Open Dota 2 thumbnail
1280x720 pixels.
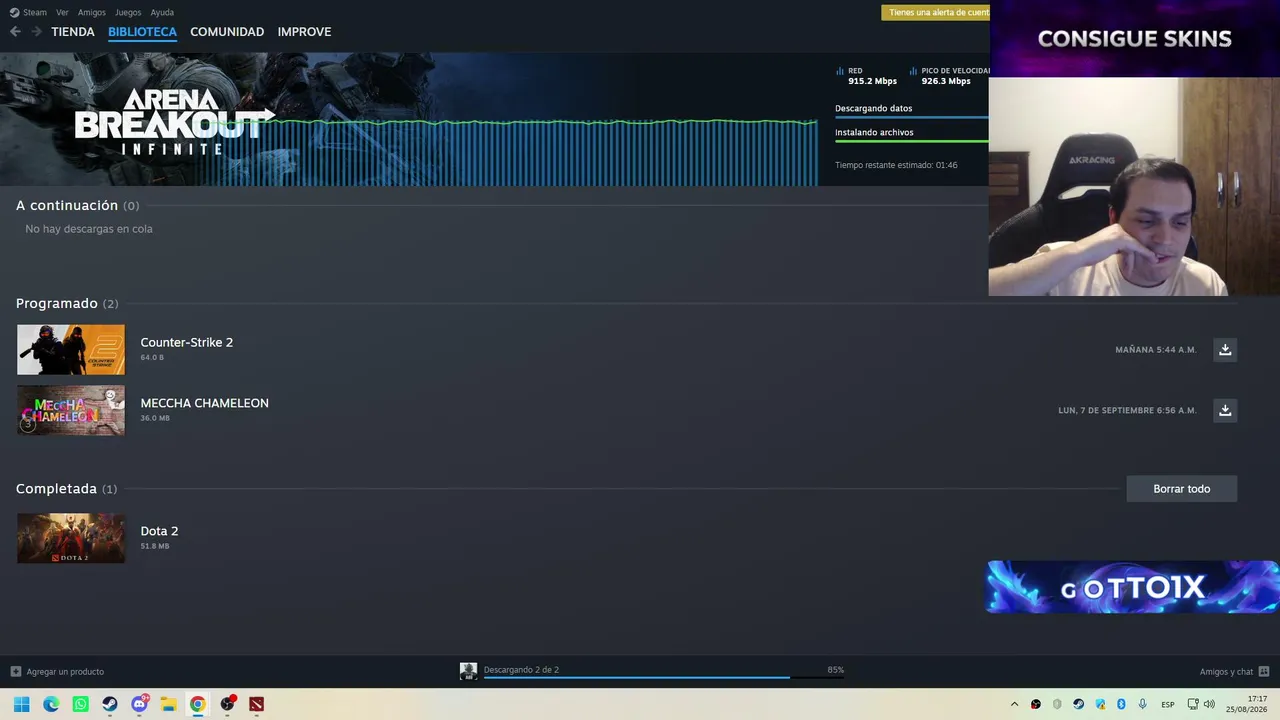(71, 538)
